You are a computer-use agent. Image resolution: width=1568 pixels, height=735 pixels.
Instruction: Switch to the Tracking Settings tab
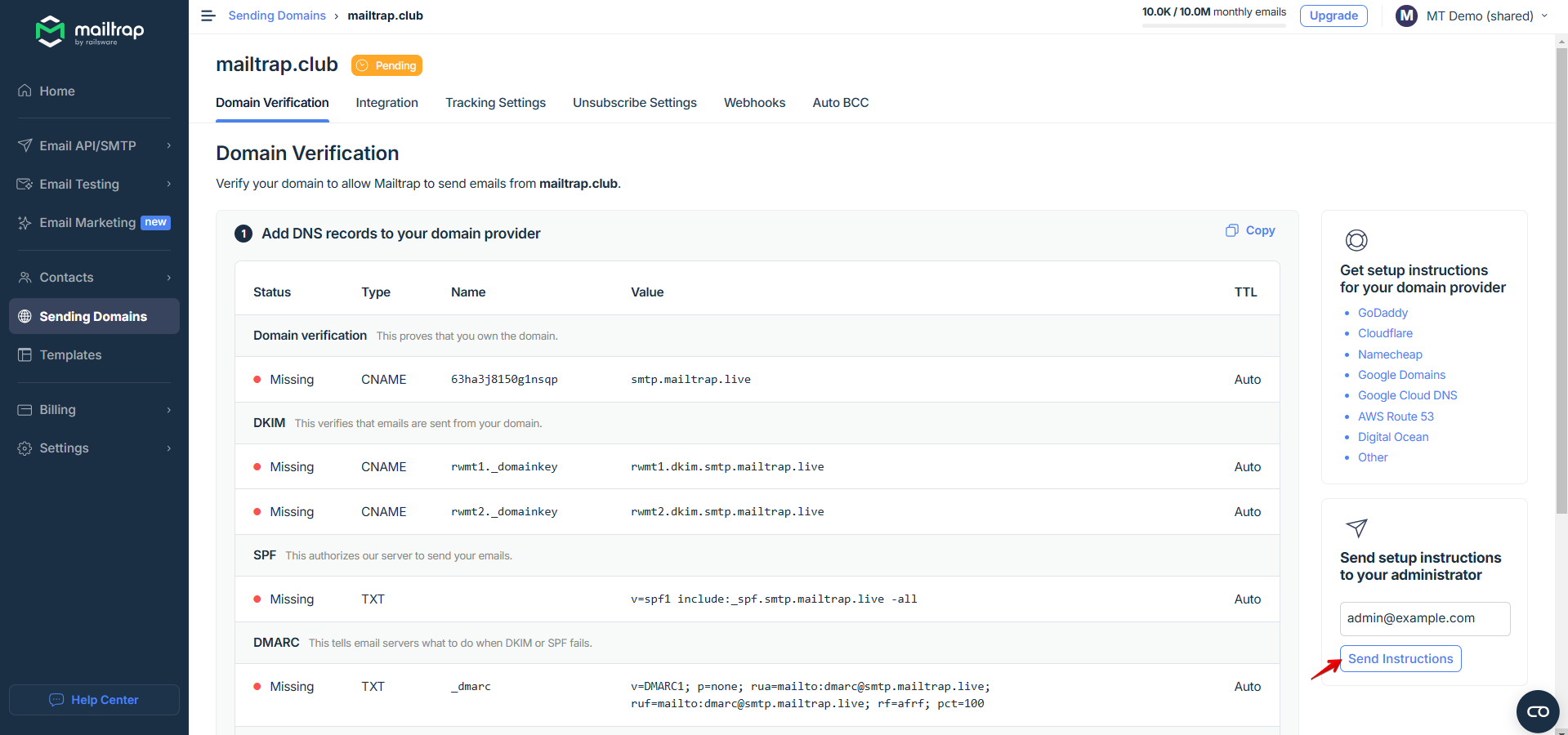click(495, 103)
